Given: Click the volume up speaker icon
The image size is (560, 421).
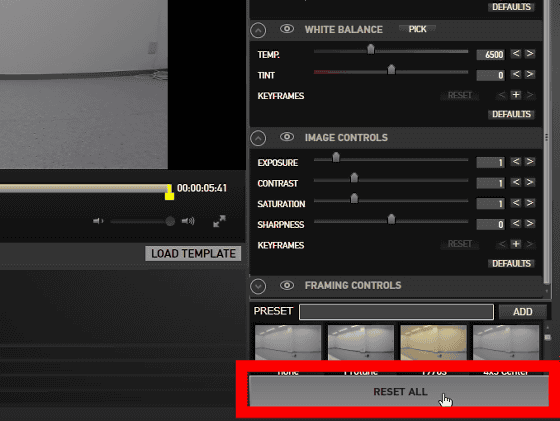Looking at the screenshot, I should point(188,221).
